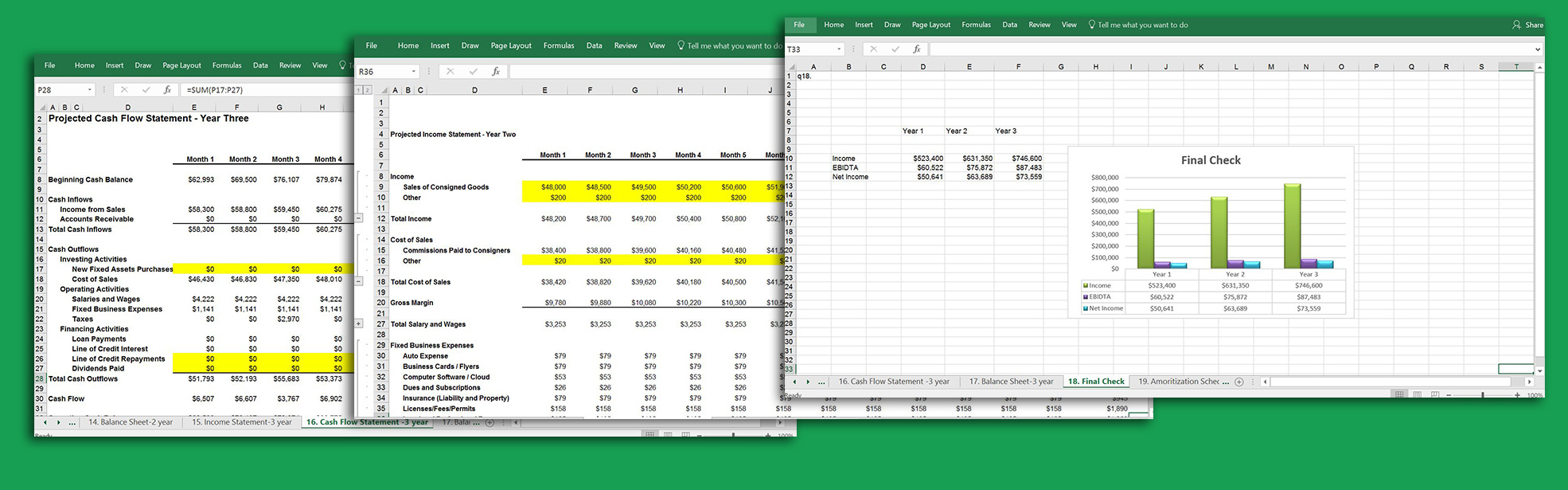Click next-sheet arrow in Cash Flow window
This screenshot has height=490, width=1568.
58,422
